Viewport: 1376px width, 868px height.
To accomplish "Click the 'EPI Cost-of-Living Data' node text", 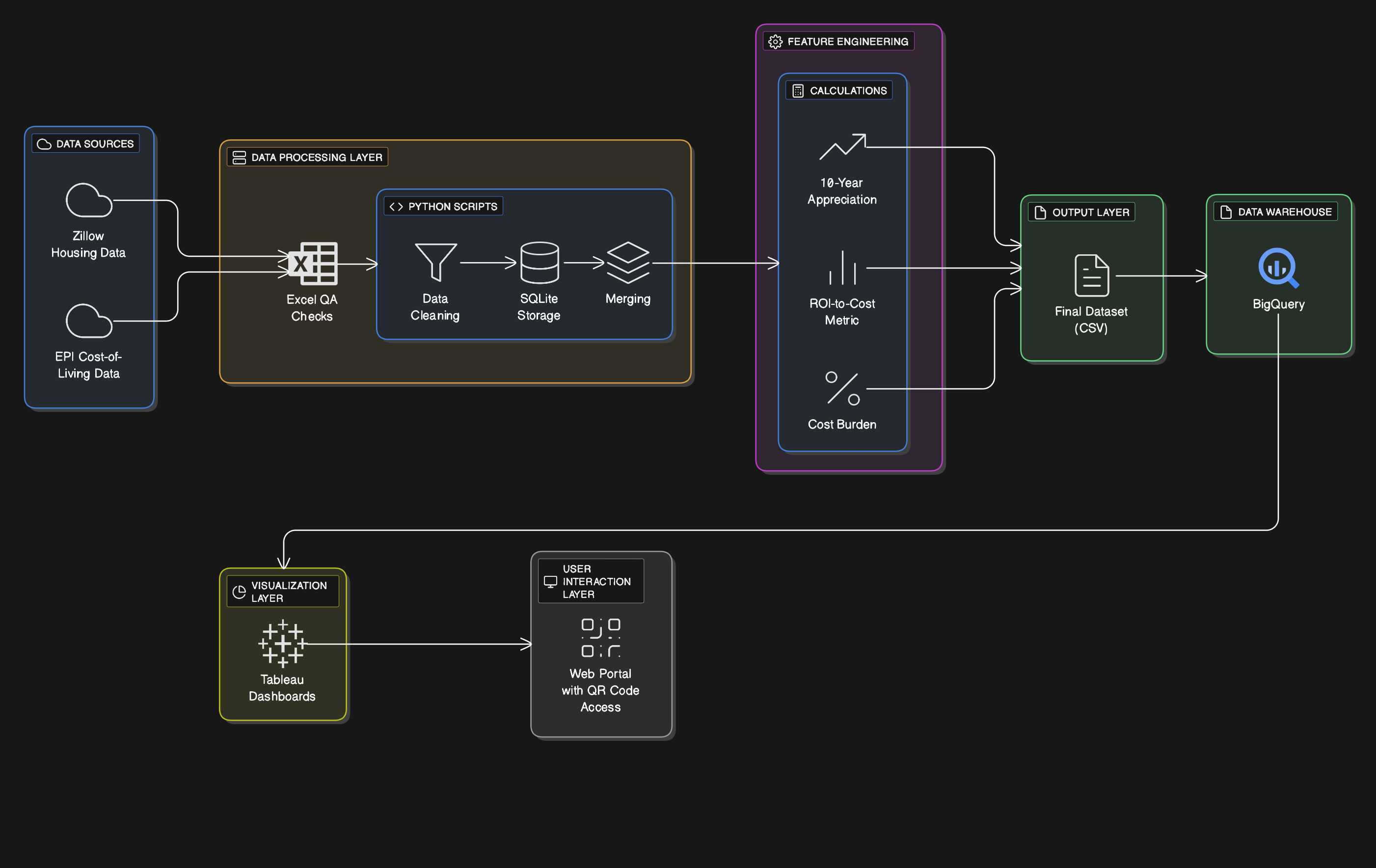I will click(88, 365).
